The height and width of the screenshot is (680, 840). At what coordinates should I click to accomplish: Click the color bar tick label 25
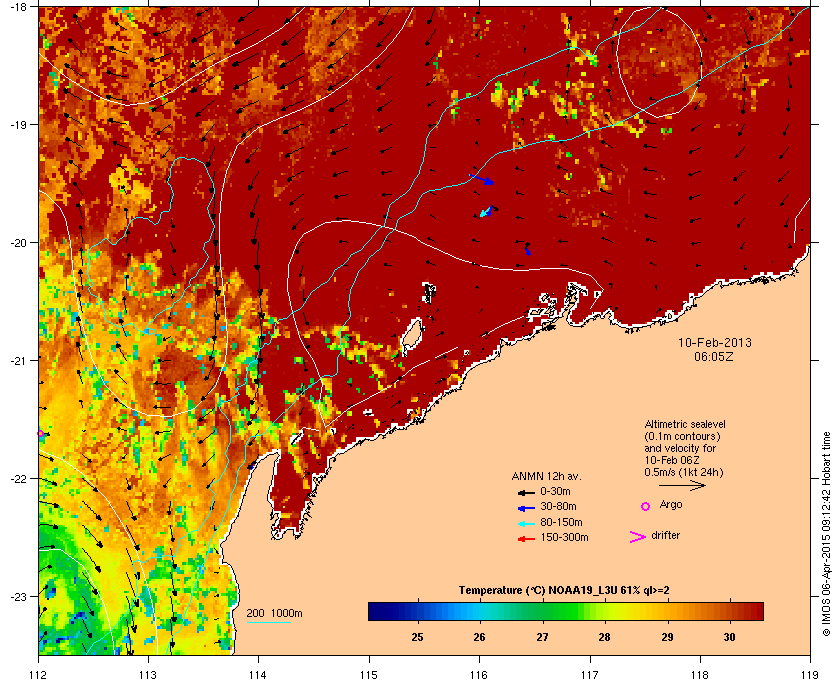(x=417, y=637)
